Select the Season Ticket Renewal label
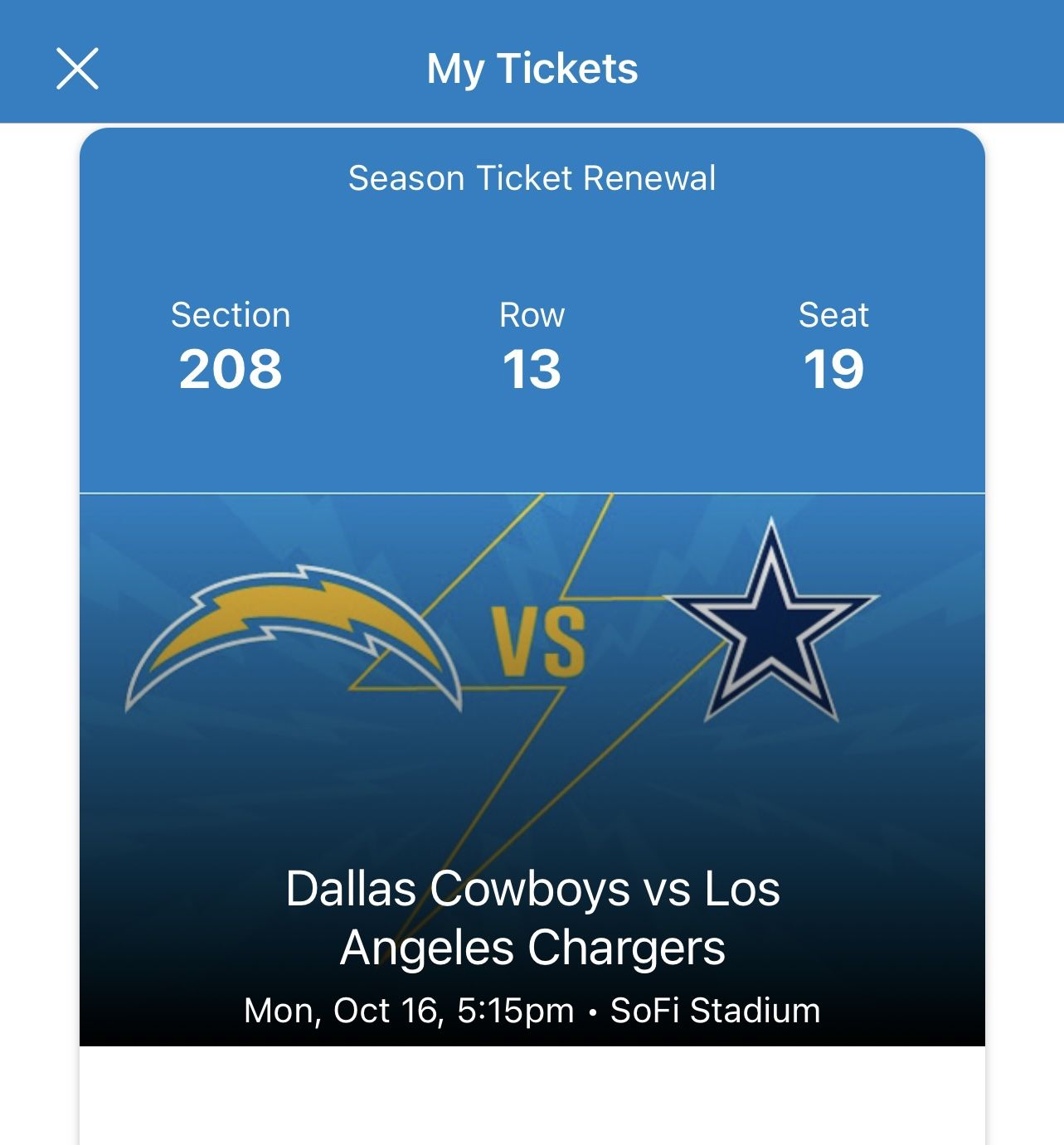Screen dimensions: 1064x1145 click(x=532, y=178)
